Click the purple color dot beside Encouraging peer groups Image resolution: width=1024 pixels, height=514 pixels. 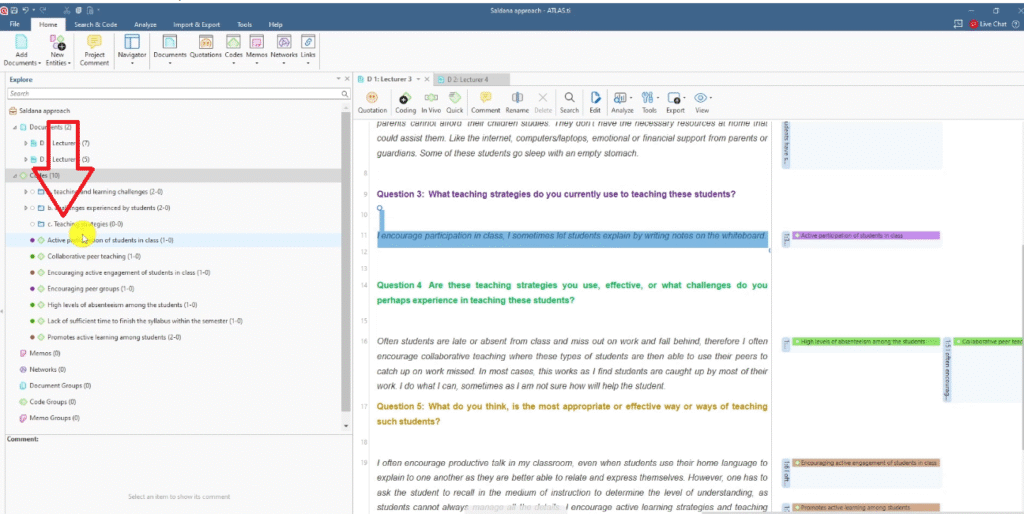[33, 288]
